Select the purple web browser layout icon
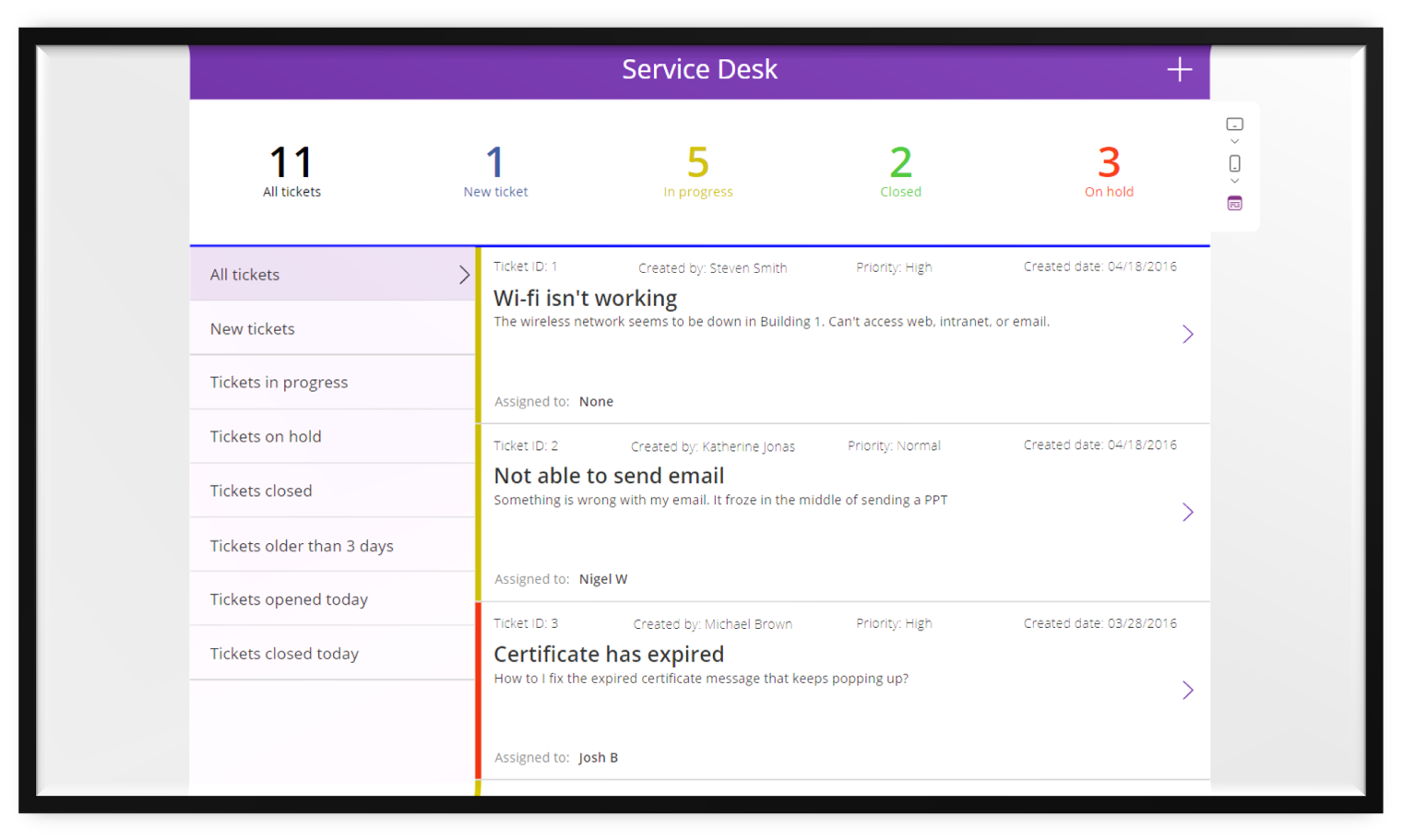1402x840 pixels. click(x=1234, y=203)
